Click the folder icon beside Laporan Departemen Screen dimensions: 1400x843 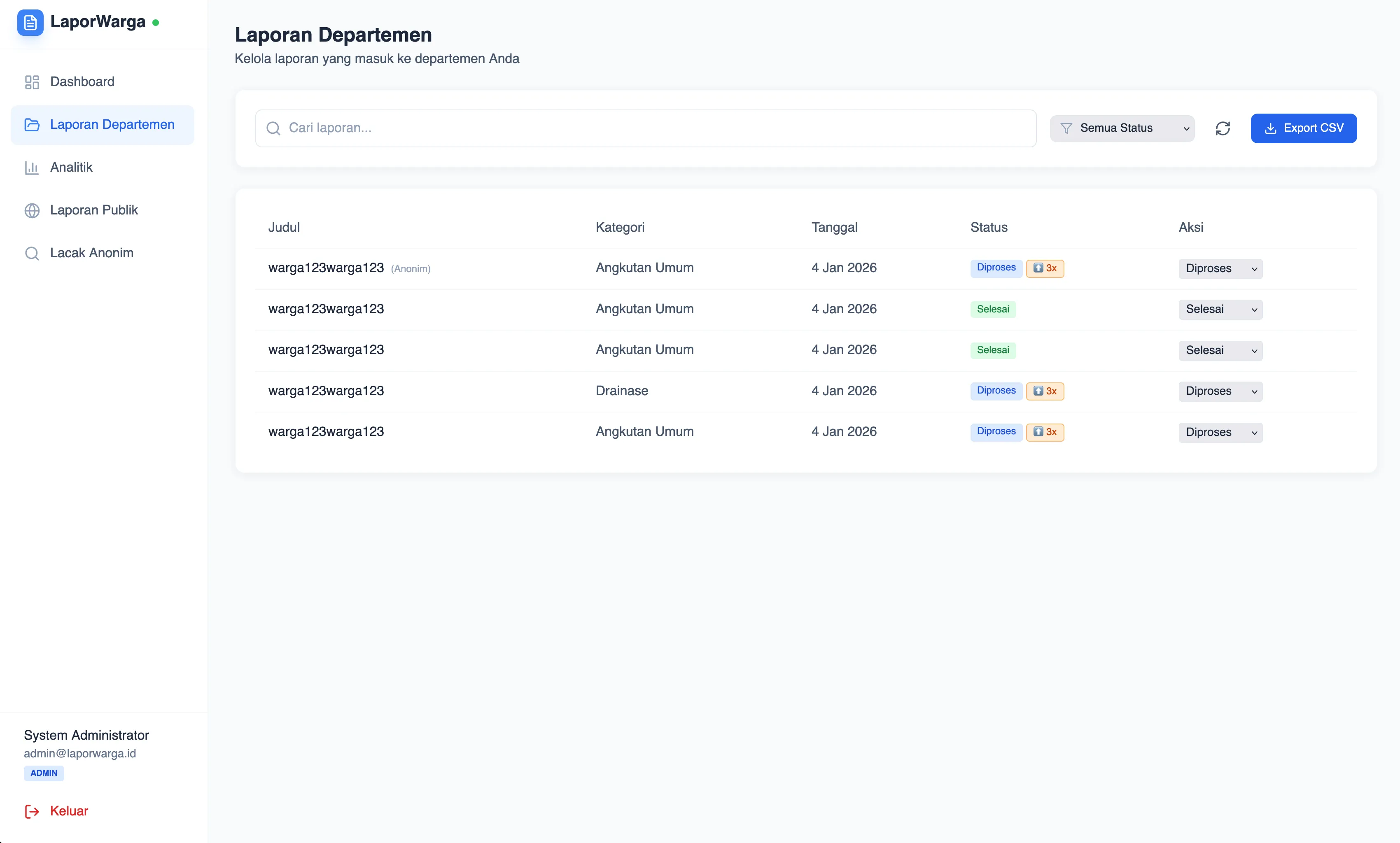(x=31, y=124)
